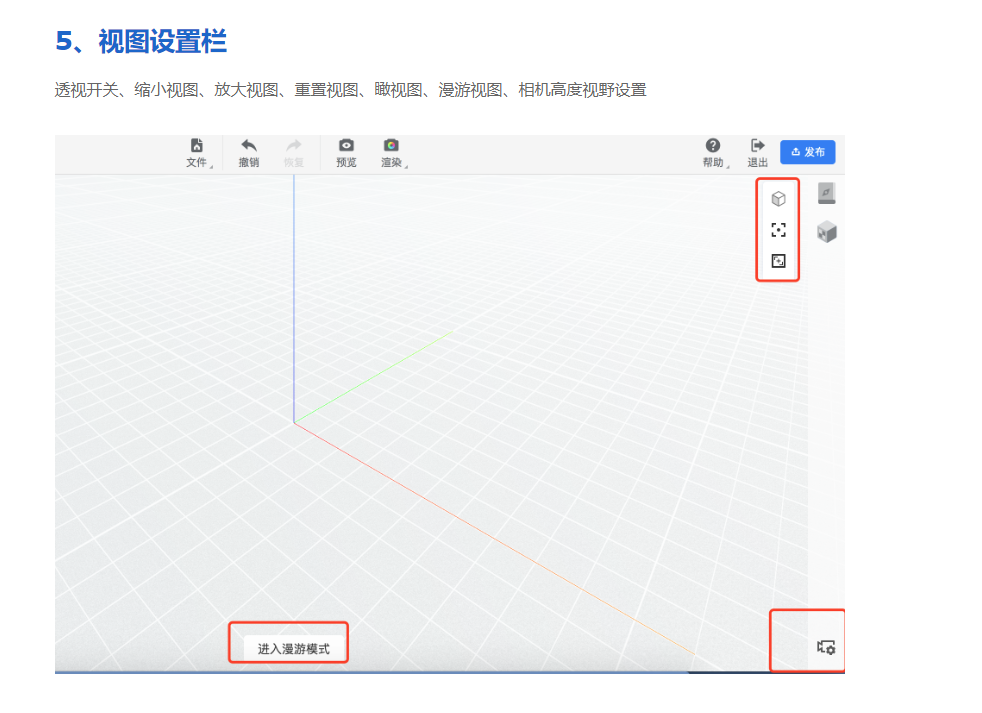Click the 文件 file icon in toolbar
982x713 pixels.
click(197, 147)
